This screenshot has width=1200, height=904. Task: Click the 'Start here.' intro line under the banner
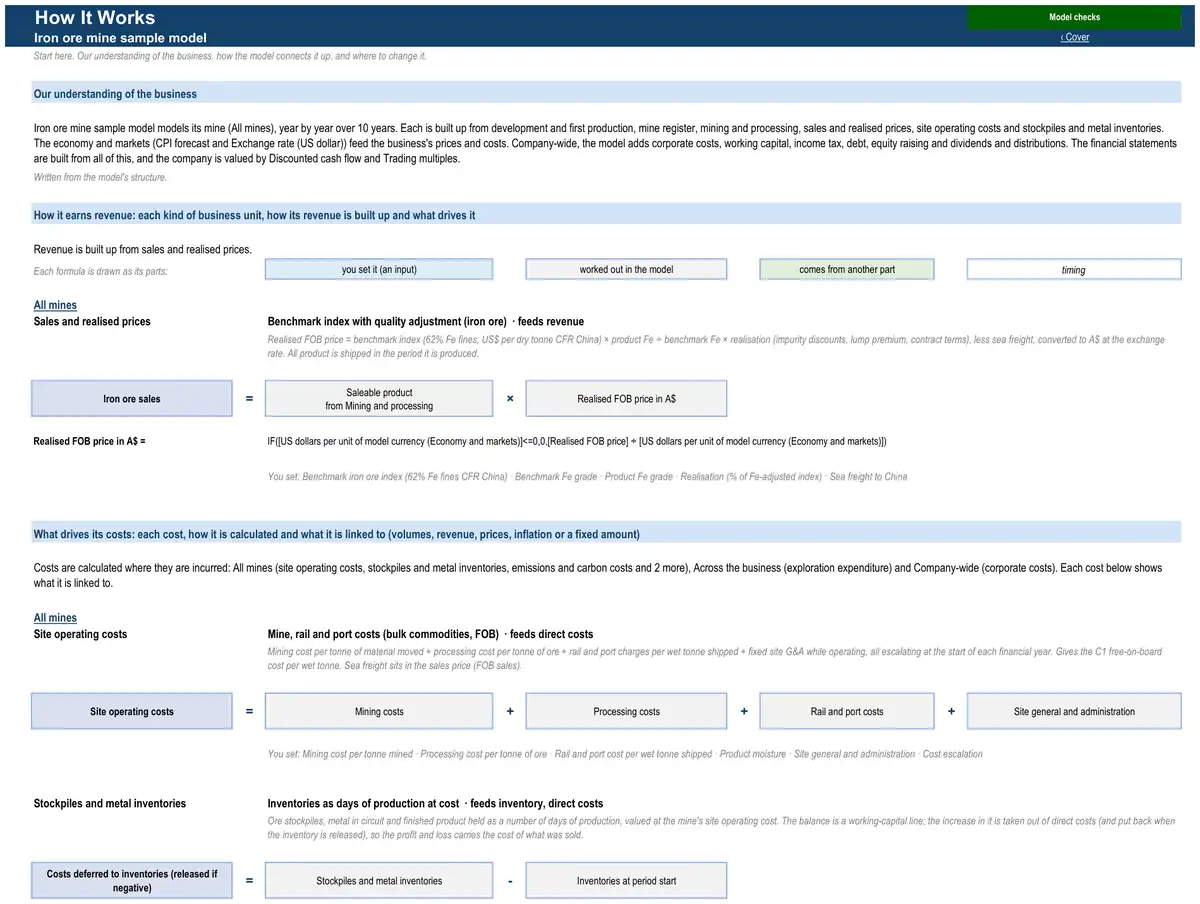(x=230, y=56)
